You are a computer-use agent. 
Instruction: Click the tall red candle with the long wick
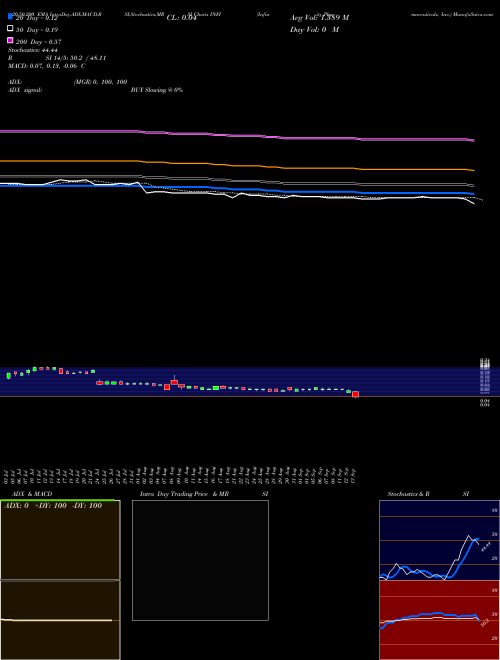coord(174,381)
